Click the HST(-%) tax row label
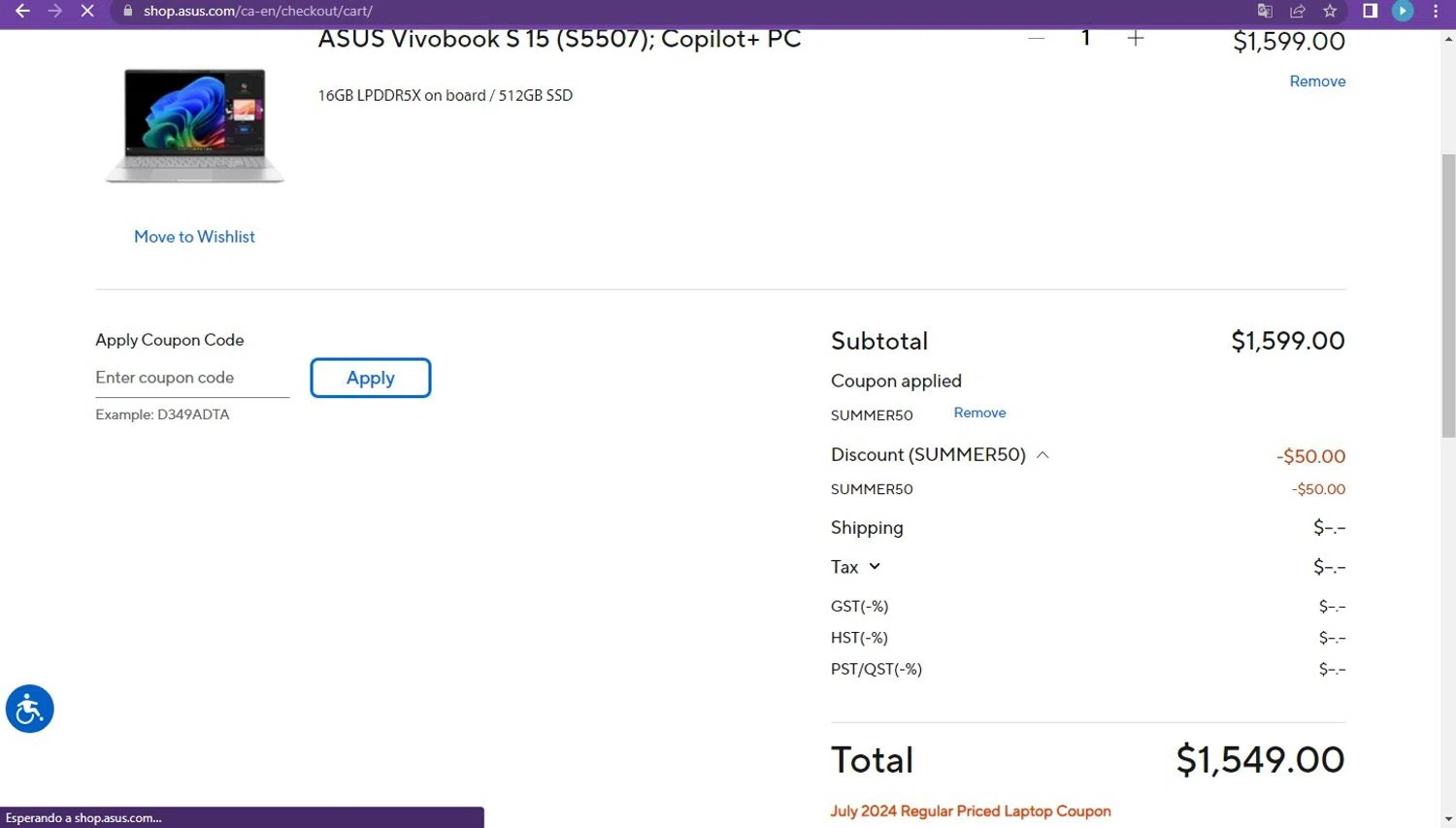This screenshot has height=828, width=1456. coord(859,638)
